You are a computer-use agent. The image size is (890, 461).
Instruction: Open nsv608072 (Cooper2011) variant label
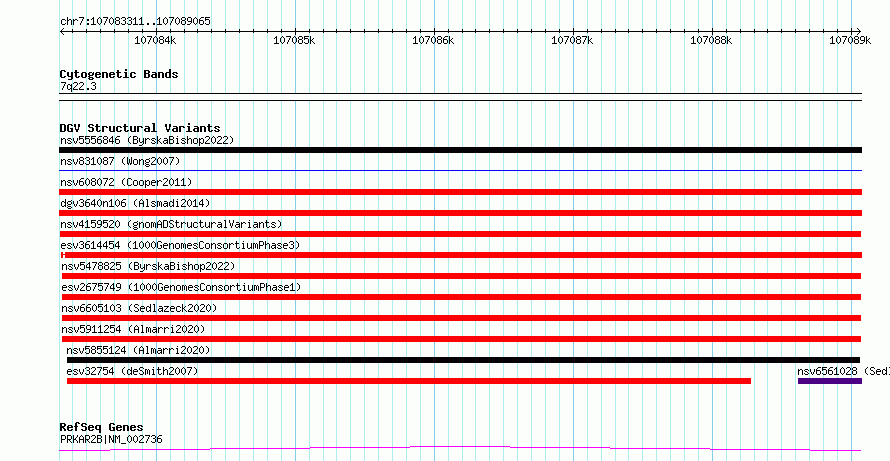click(x=126, y=182)
